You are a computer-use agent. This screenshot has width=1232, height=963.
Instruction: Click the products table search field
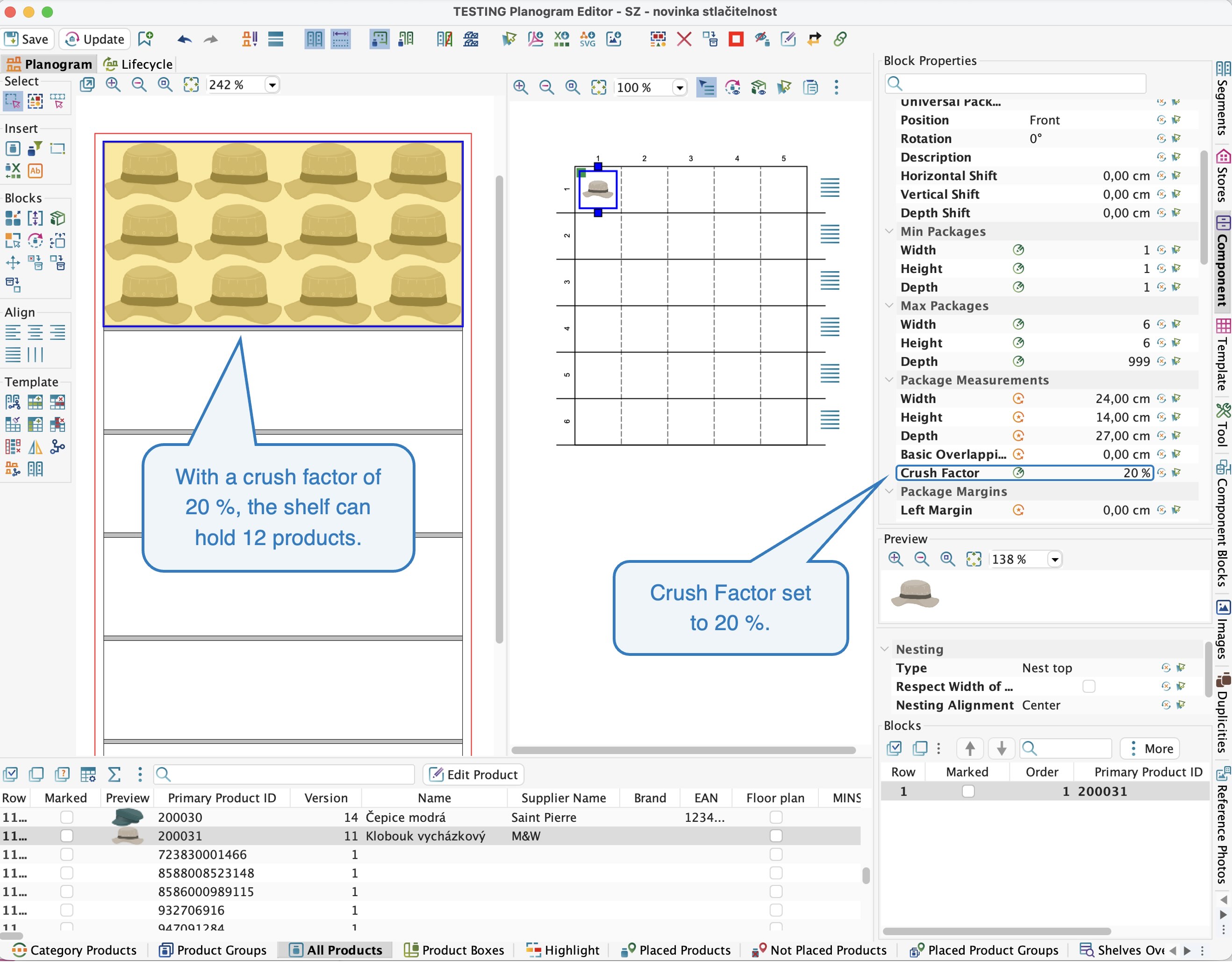pyautogui.click(x=284, y=775)
